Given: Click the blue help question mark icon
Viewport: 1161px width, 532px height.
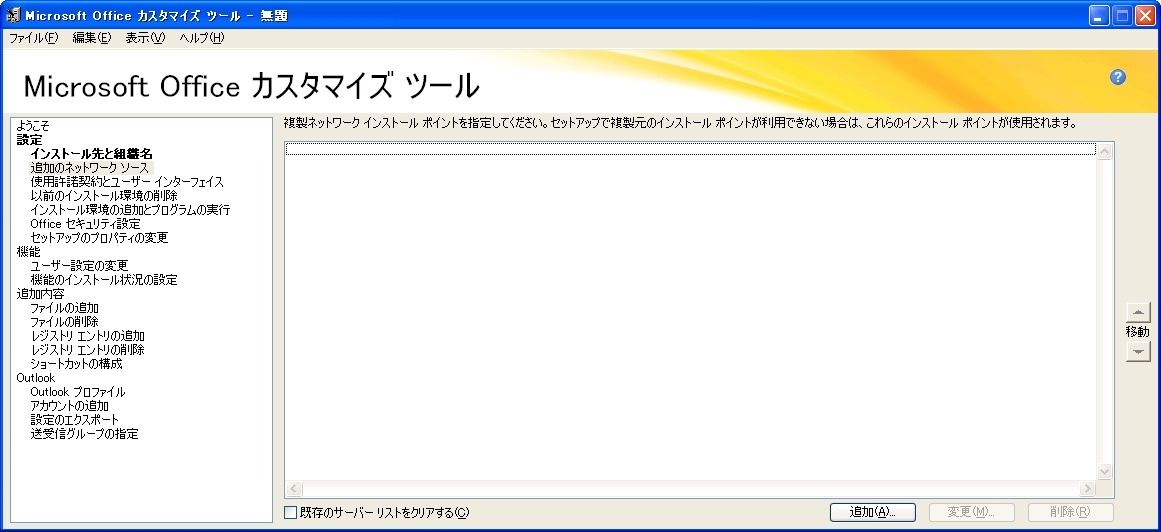Looking at the screenshot, I should (x=1118, y=78).
